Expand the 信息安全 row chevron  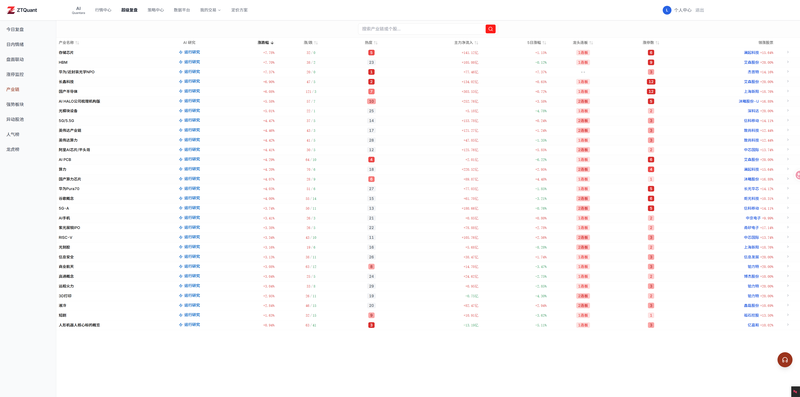[x=787, y=257]
